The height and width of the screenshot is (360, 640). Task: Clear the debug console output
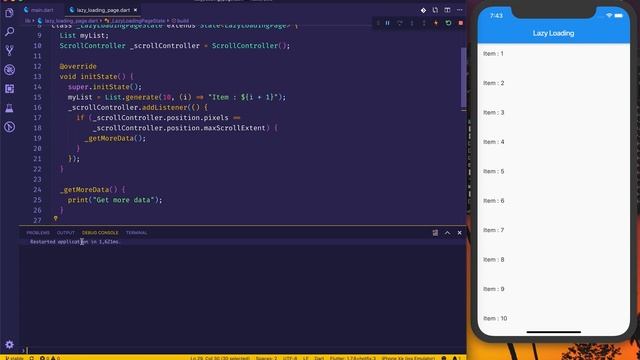pyautogui.click(x=435, y=233)
